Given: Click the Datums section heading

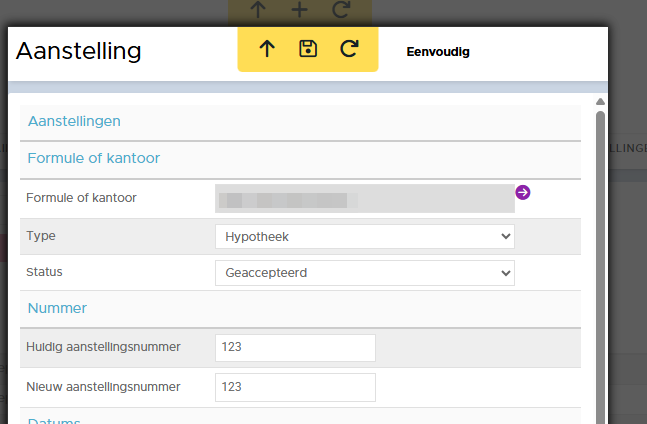Looking at the screenshot, I should tap(54, 420).
